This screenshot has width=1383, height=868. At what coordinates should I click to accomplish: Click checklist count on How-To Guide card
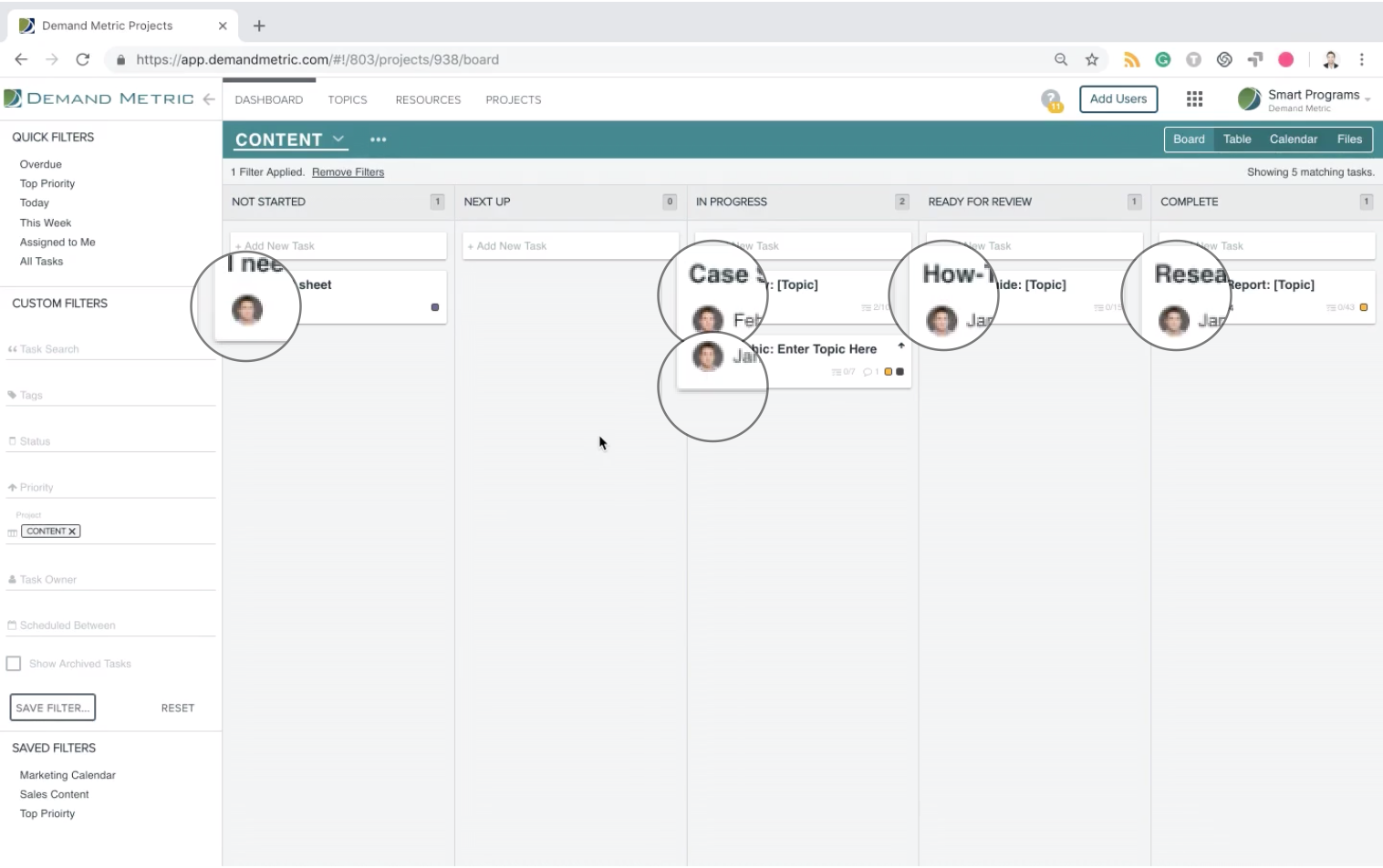[x=1108, y=307]
